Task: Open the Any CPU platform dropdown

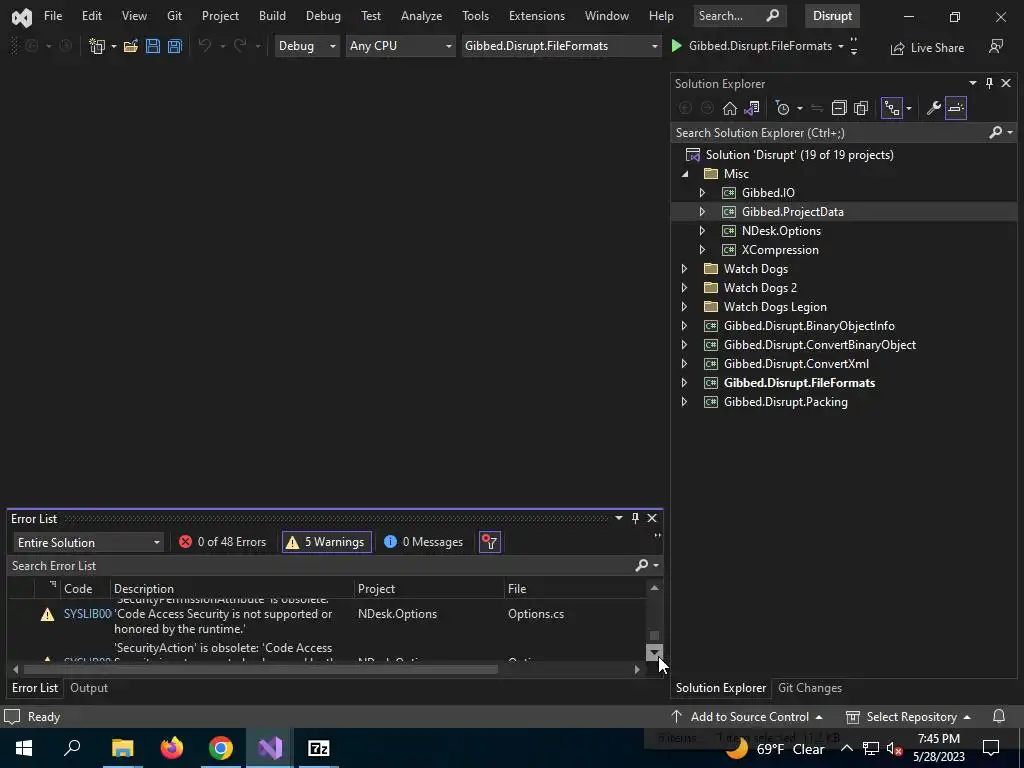Action: coord(400,46)
